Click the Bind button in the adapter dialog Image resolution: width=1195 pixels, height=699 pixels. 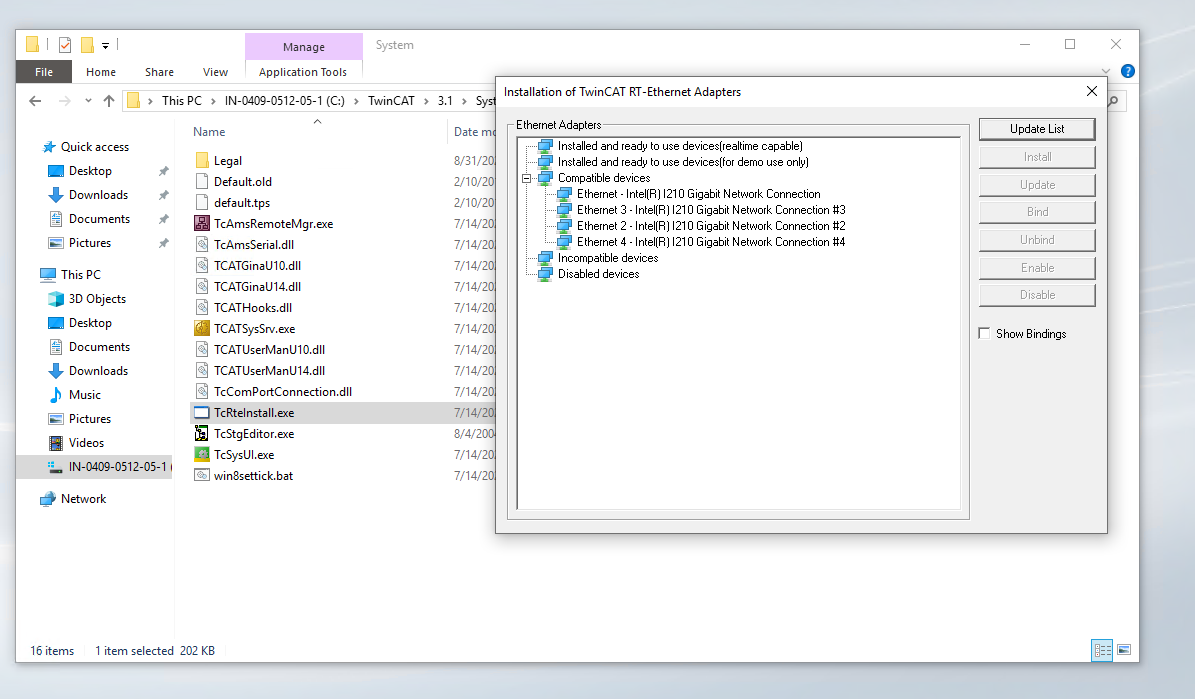click(x=1036, y=212)
